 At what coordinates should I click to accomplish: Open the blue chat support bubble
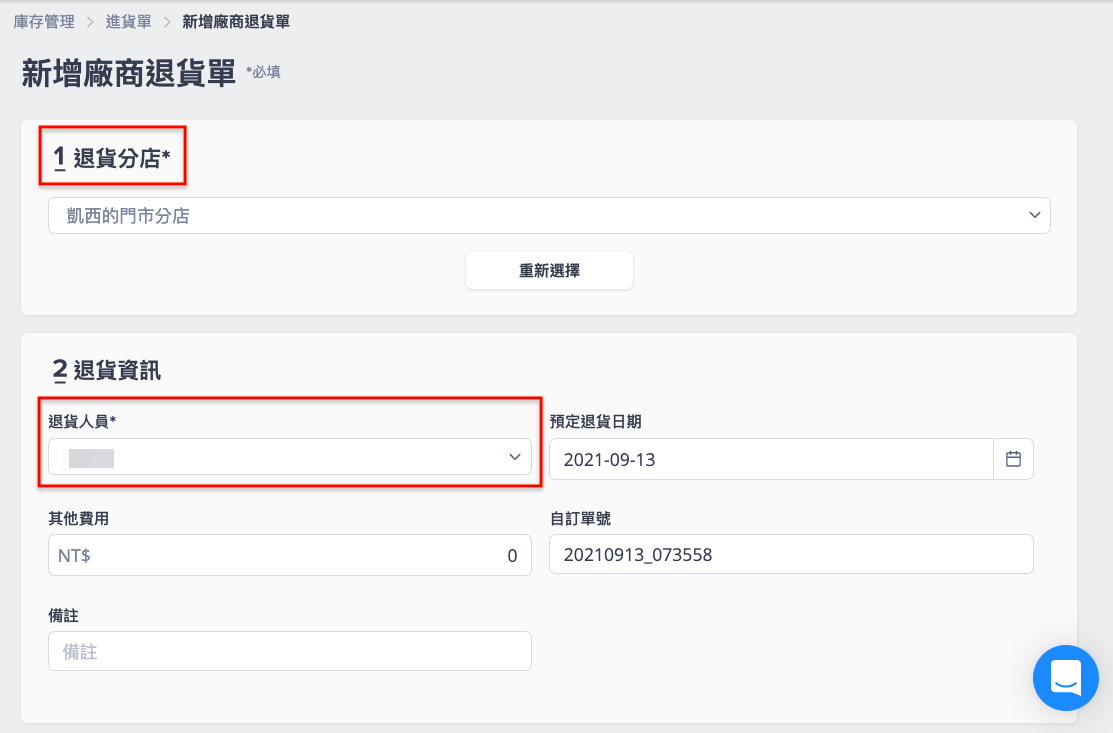[x=1065, y=678]
